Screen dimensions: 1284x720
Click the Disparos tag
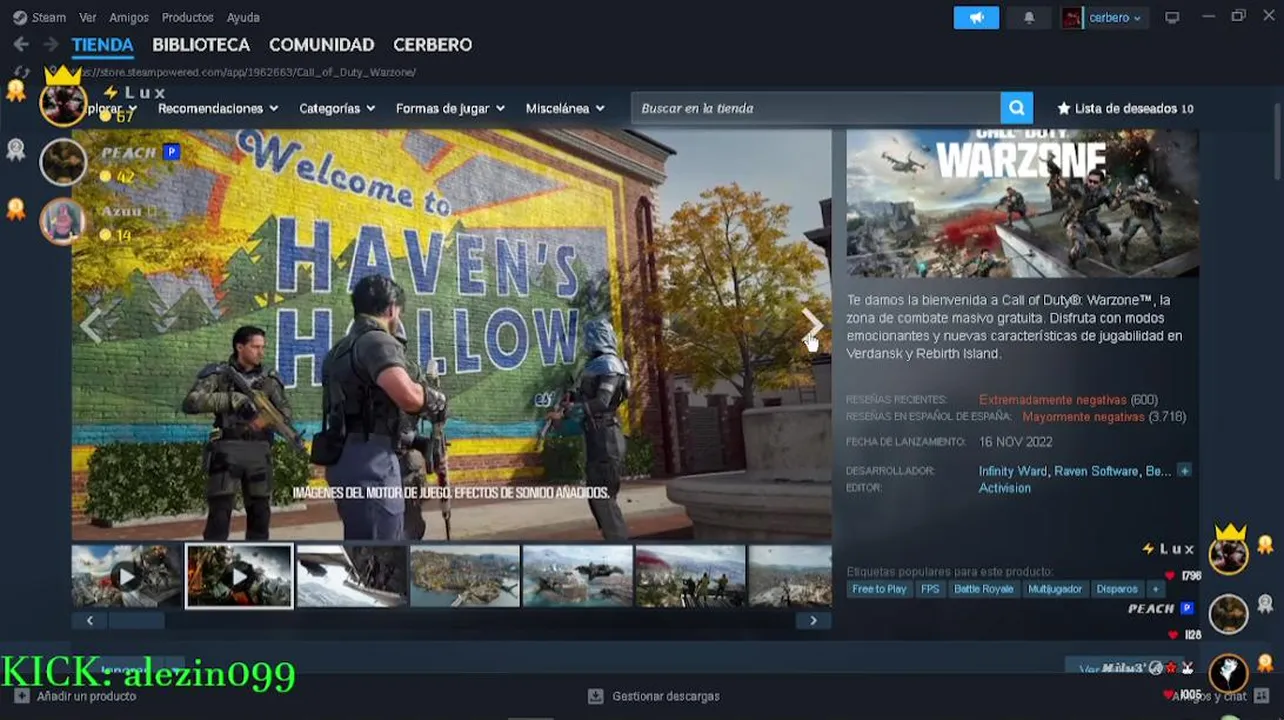pyautogui.click(x=1117, y=589)
